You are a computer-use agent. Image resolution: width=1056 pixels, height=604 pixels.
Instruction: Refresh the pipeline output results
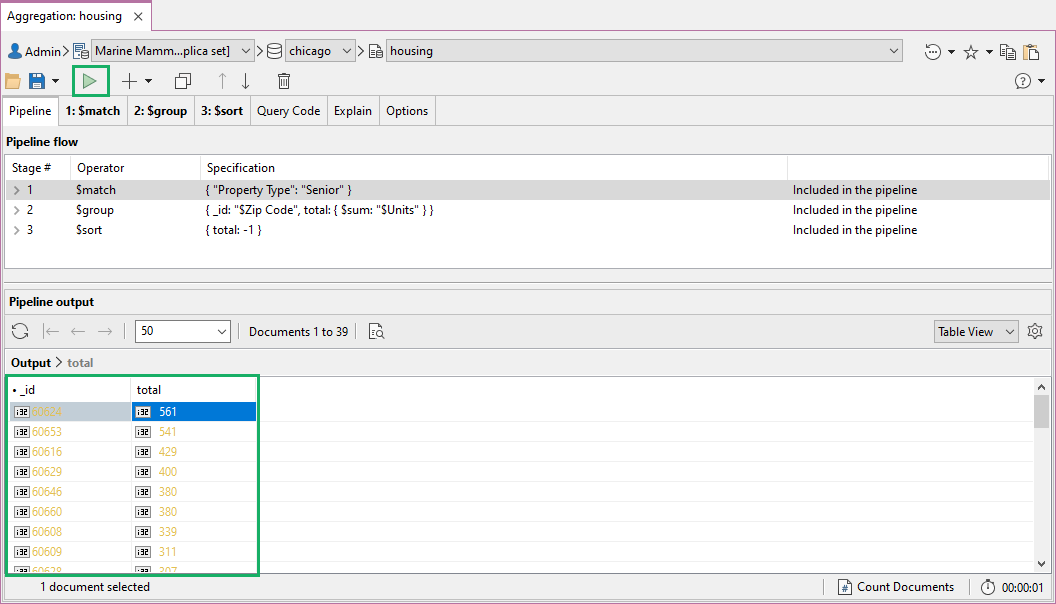[x=20, y=331]
